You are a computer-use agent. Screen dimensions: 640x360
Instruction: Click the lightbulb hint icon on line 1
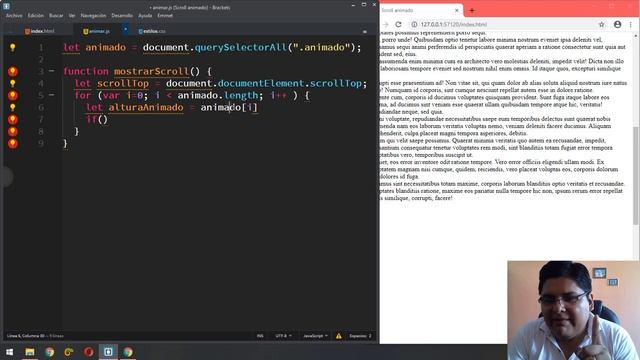[13, 47]
